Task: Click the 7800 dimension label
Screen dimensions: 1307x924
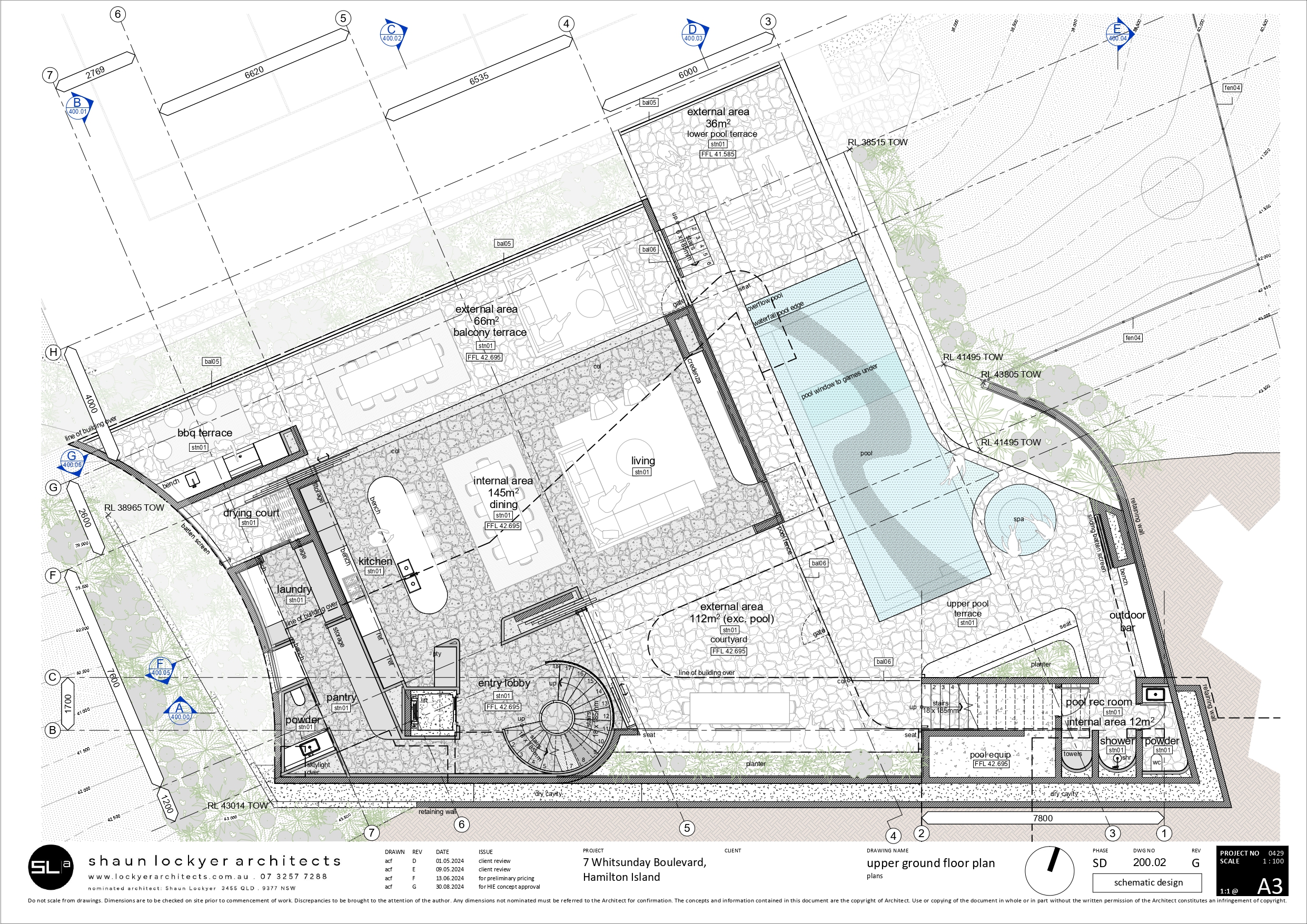Action: click(x=1043, y=818)
